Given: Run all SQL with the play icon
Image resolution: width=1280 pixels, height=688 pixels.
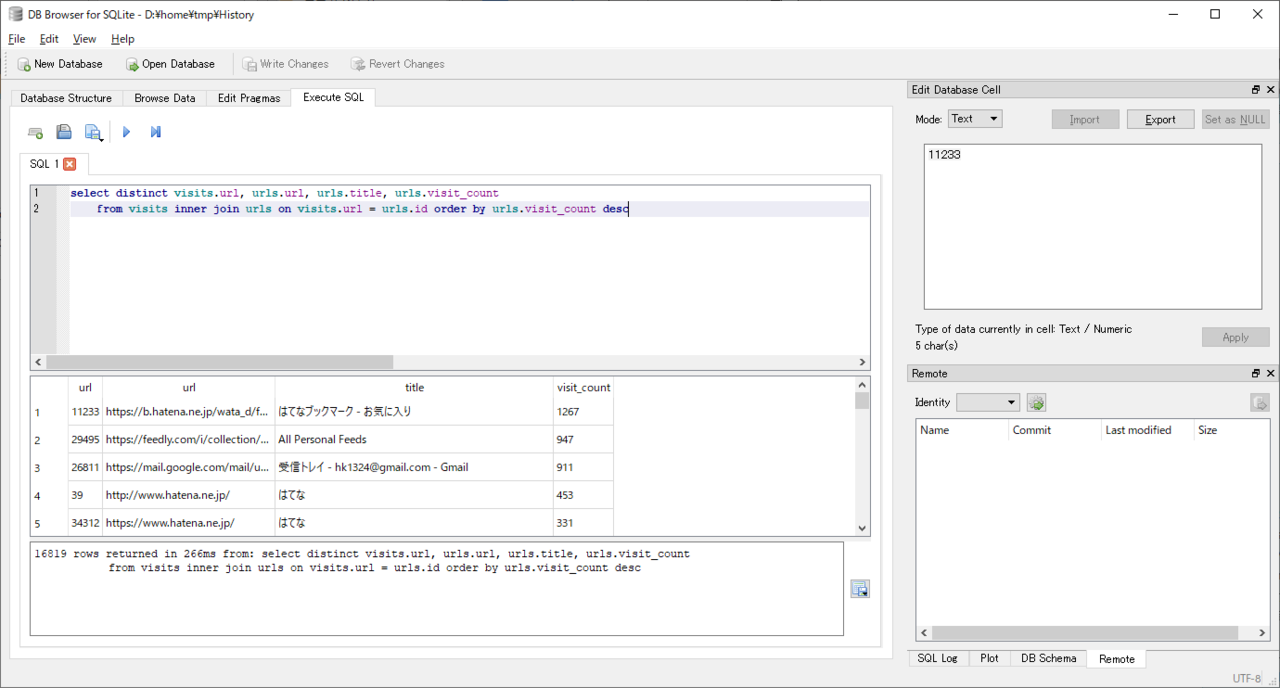Looking at the screenshot, I should (x=126, y=132).
